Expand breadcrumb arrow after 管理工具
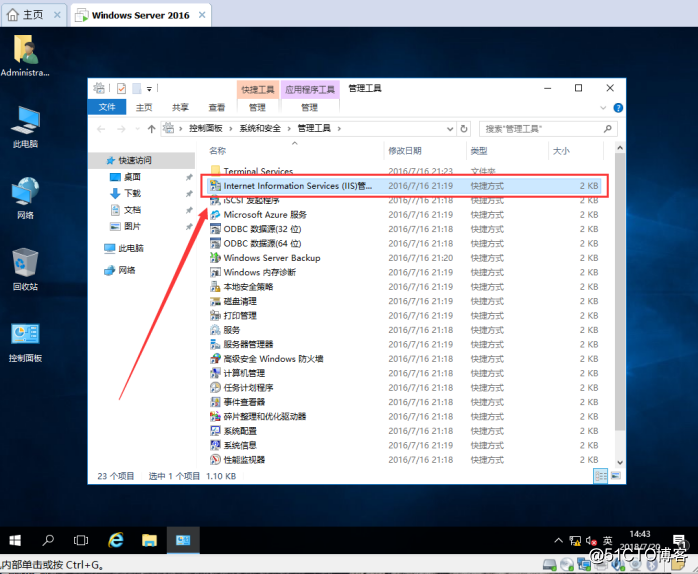Viewport: 698px width, 574px height. click(x=339, y=129)
